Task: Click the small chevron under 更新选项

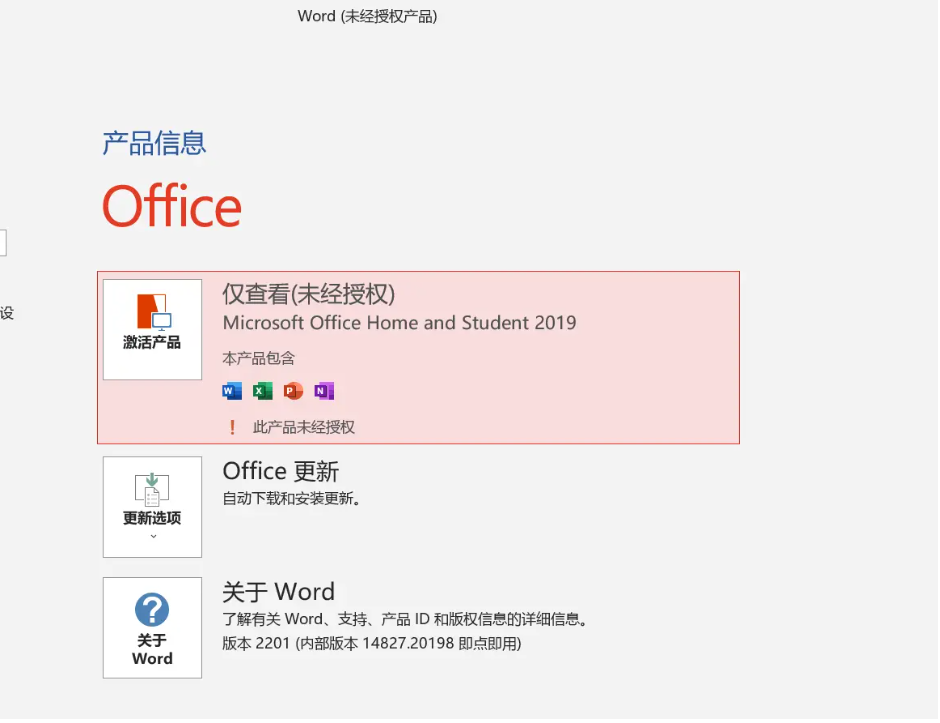Action: coord(153,537)
